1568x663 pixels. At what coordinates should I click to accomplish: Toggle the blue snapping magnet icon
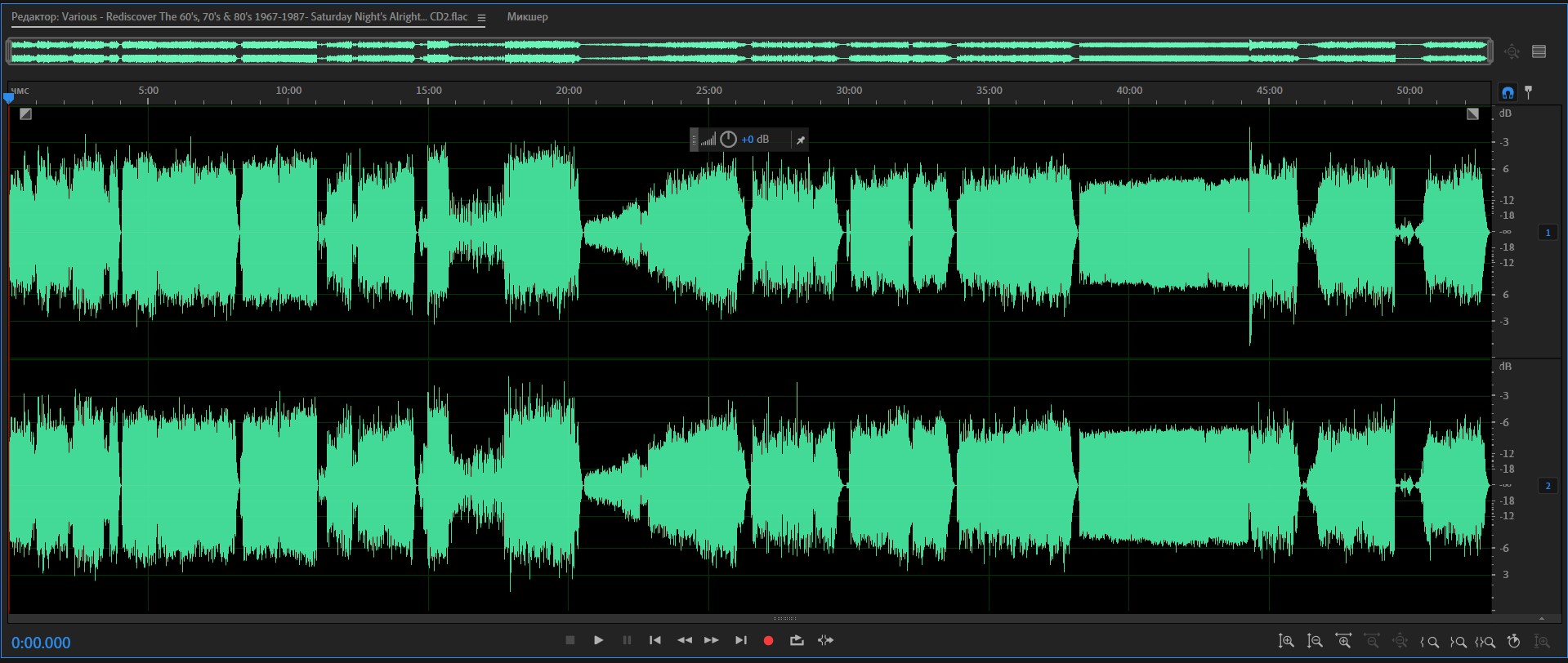[x=1508, y=92]
